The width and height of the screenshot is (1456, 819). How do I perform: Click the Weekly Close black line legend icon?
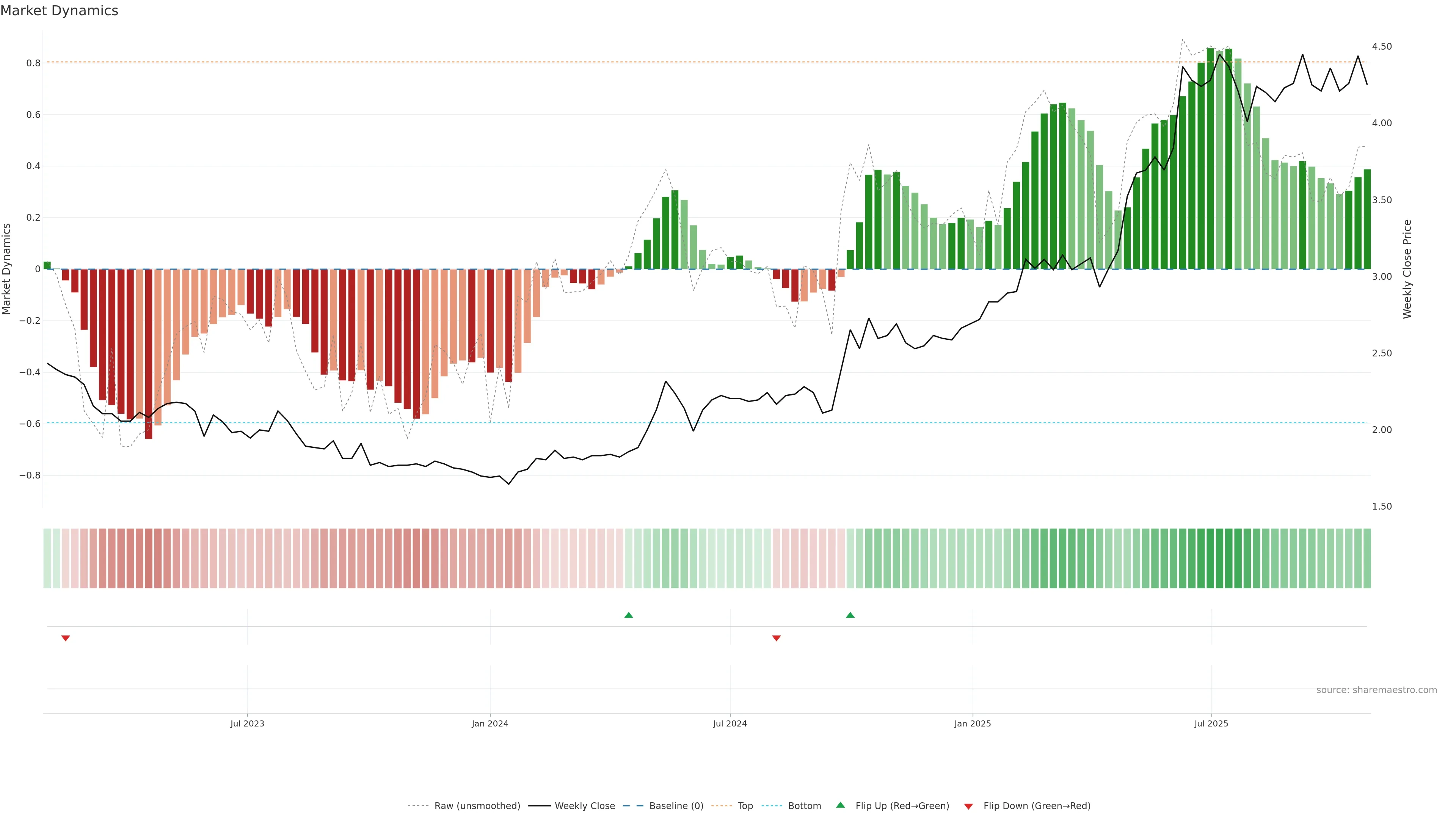pyautogui.click(x=539, y=806)
